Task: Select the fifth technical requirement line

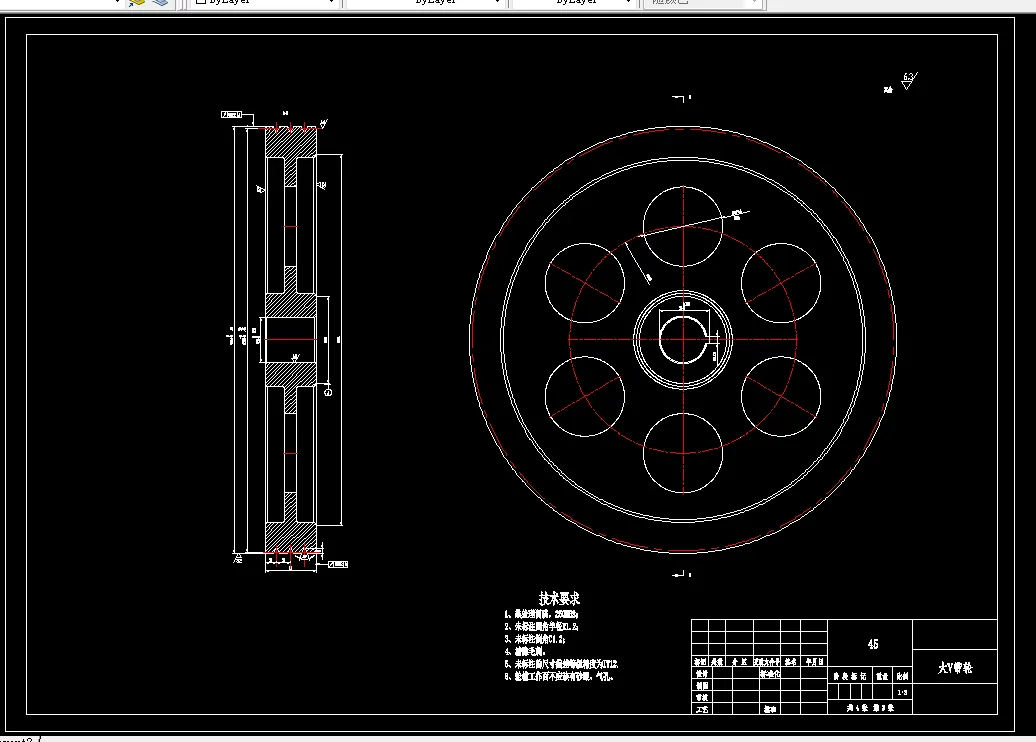Action: [561, 664]
